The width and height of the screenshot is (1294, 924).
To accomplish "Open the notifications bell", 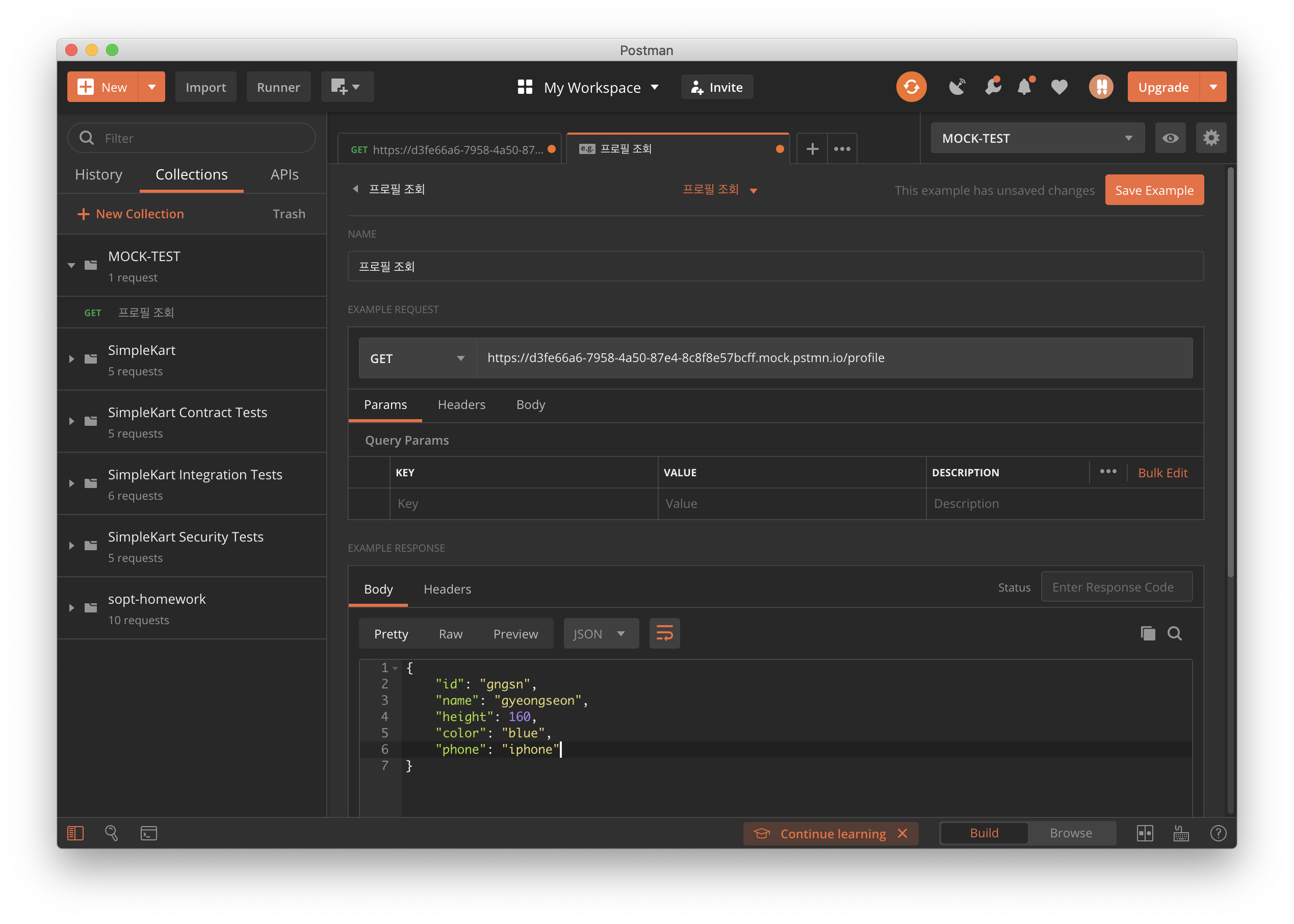I will [1024, 87].
